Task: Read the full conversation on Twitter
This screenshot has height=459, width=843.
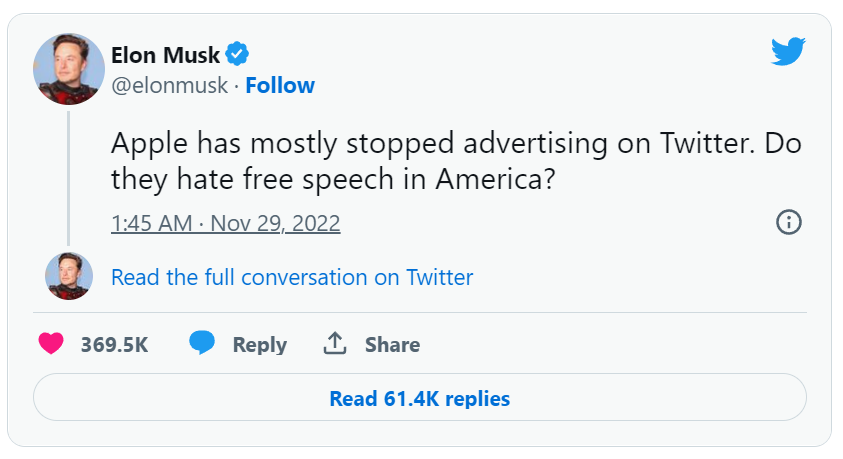Action: click(x=292, y=277)
